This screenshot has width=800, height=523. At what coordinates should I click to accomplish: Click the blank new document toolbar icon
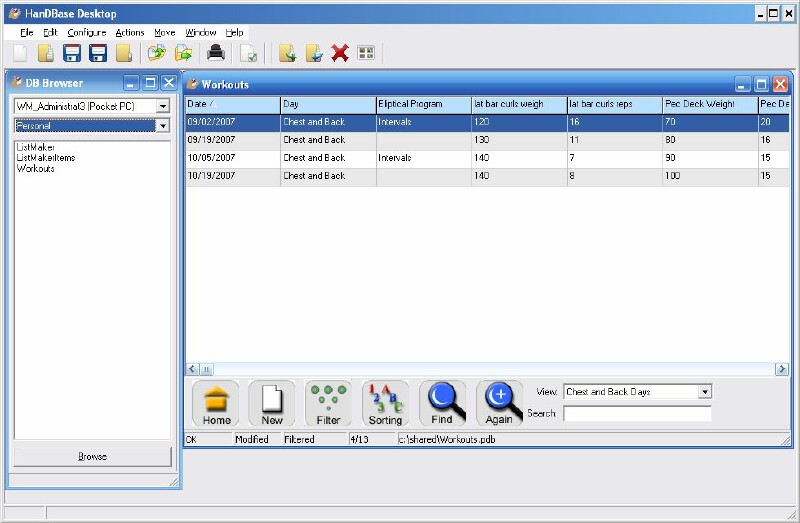(20, 54)
